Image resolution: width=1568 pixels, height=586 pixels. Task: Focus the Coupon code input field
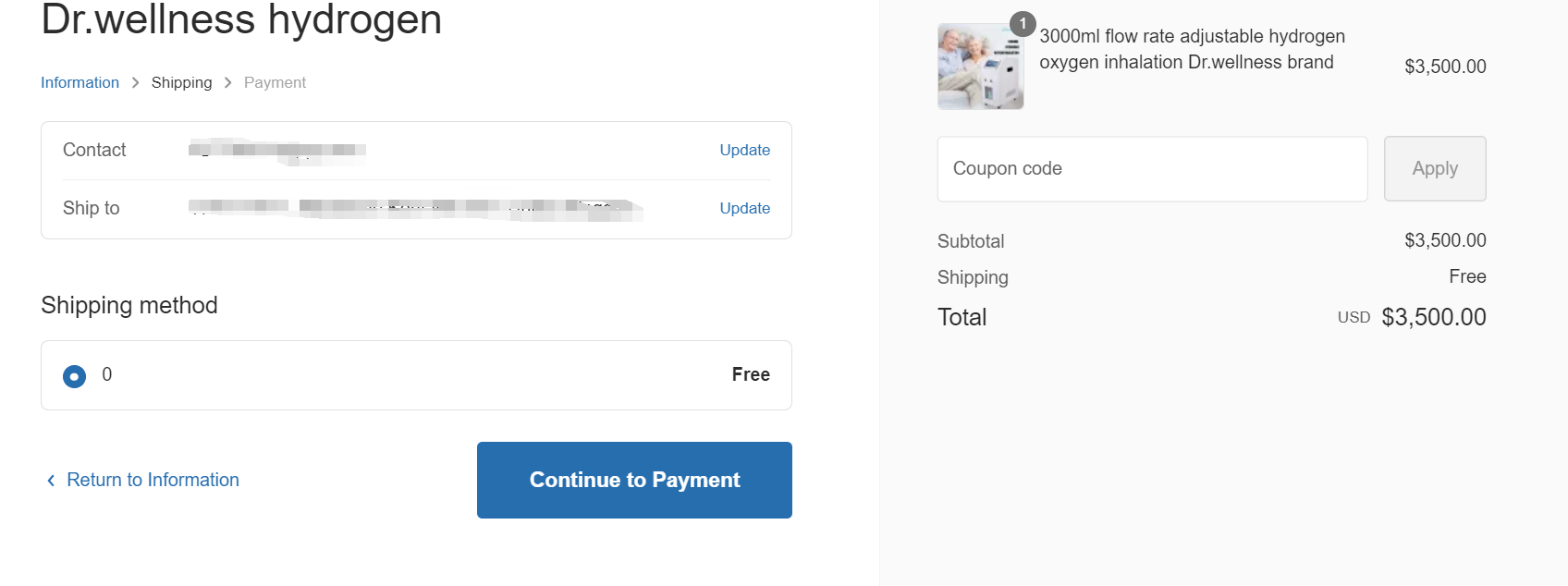point(1152,169)
